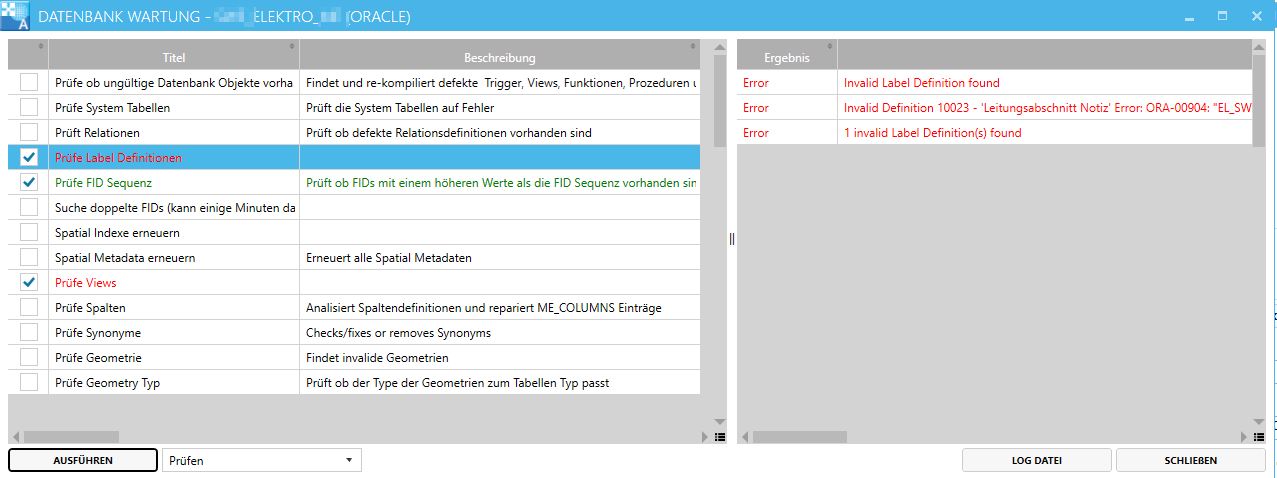This screenshot has width=1277, height=478.
Task: Click the scroll-right arrow under the results panel
Action: 1243,437
